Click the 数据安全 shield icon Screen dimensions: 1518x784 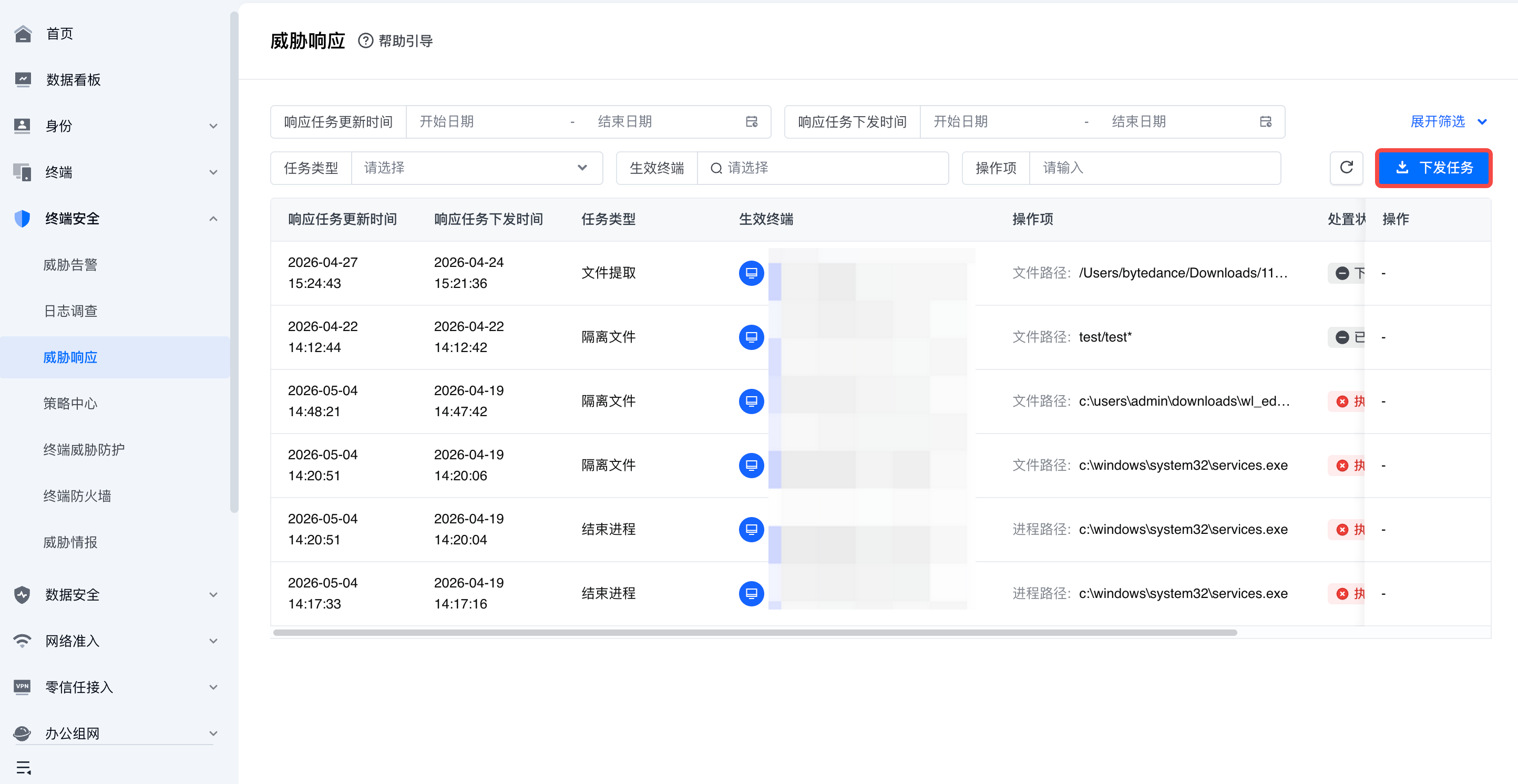point(23,594)
